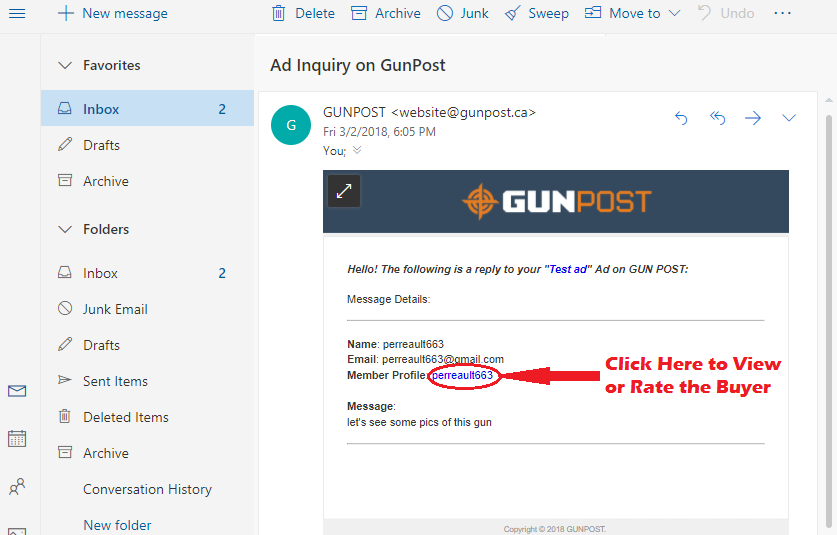Expand the GunPost banner image
Viewport: 837px width, 535px height.
pyautogui.click(x=344, y=191)
